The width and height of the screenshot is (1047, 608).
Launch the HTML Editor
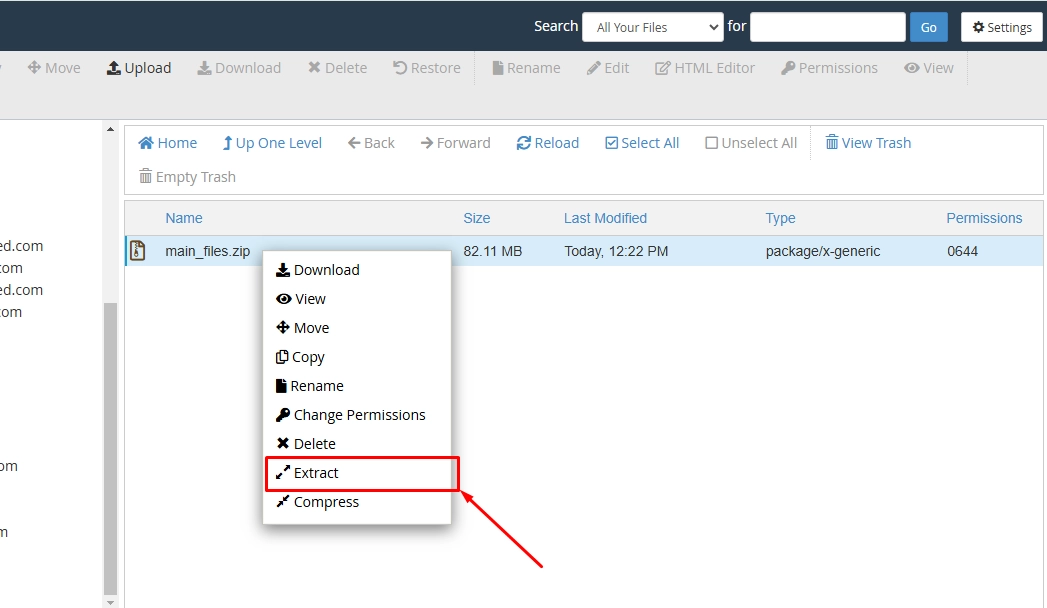[x=704, y=68]
